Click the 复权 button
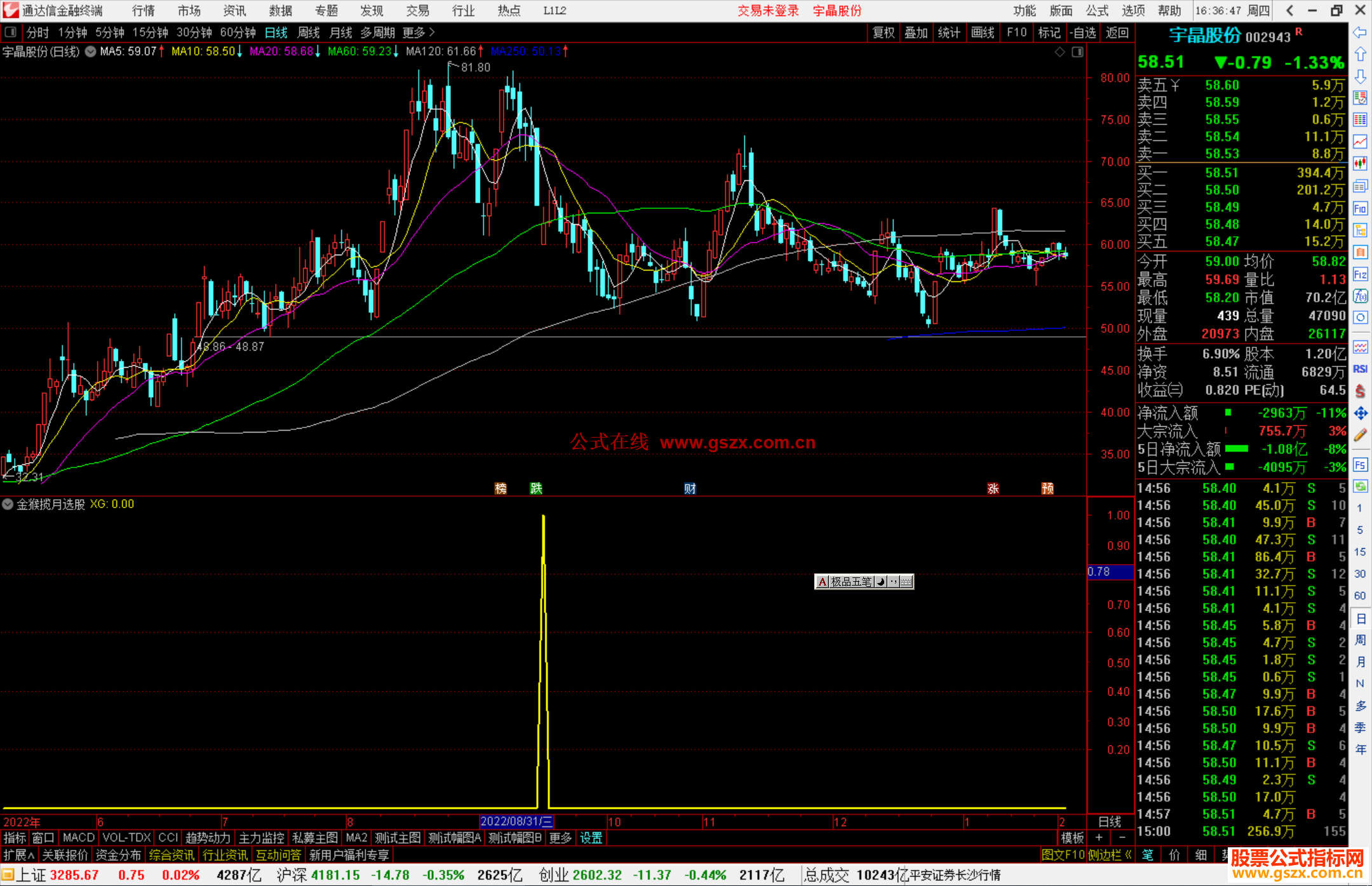1372x886 pixels. click(883, 32)
